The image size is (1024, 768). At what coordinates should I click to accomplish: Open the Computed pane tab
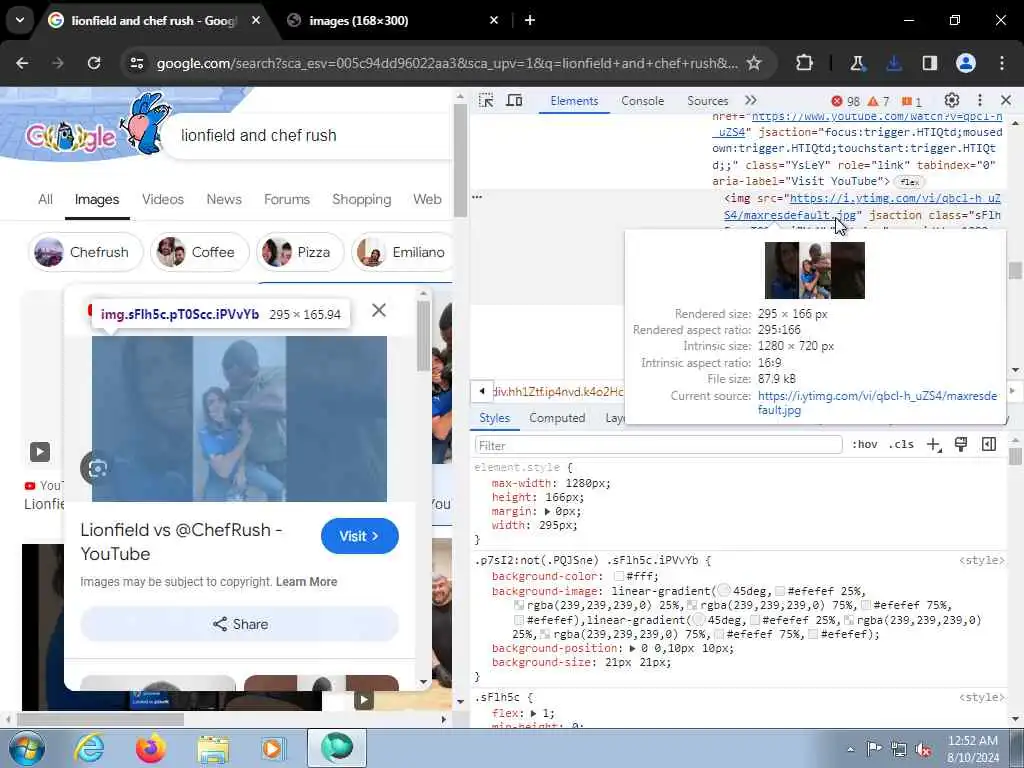pos(557,418)
